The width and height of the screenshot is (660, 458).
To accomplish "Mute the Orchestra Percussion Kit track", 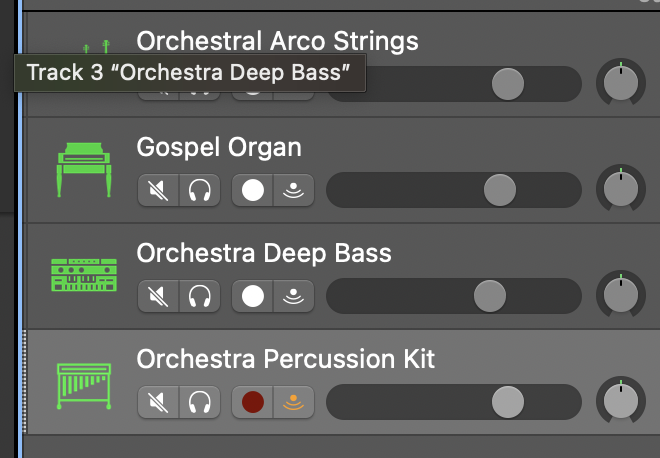I will (158, 402).
